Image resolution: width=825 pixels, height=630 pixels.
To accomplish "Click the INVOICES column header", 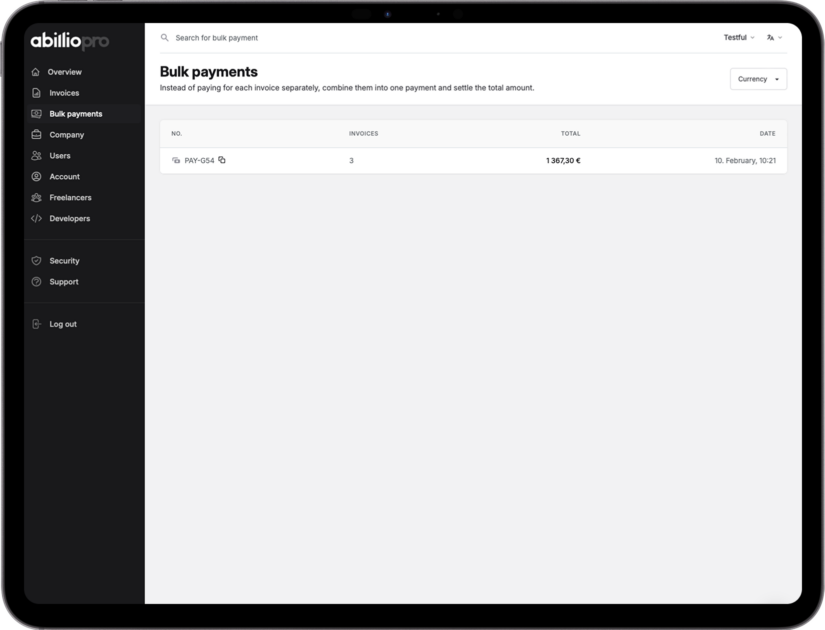I will [364, 134].
